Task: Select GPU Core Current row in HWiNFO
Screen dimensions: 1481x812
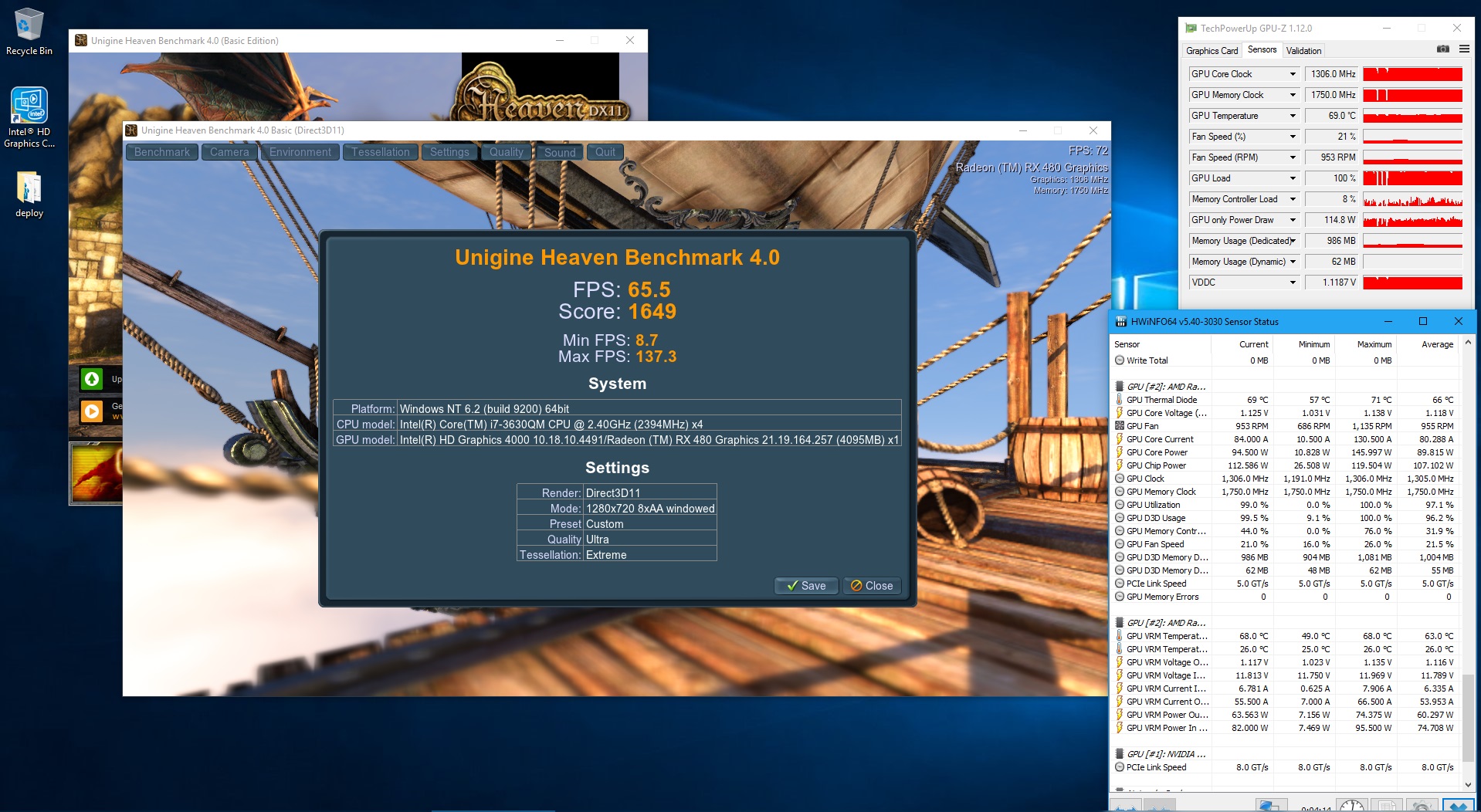Action: pos(1285,439)
